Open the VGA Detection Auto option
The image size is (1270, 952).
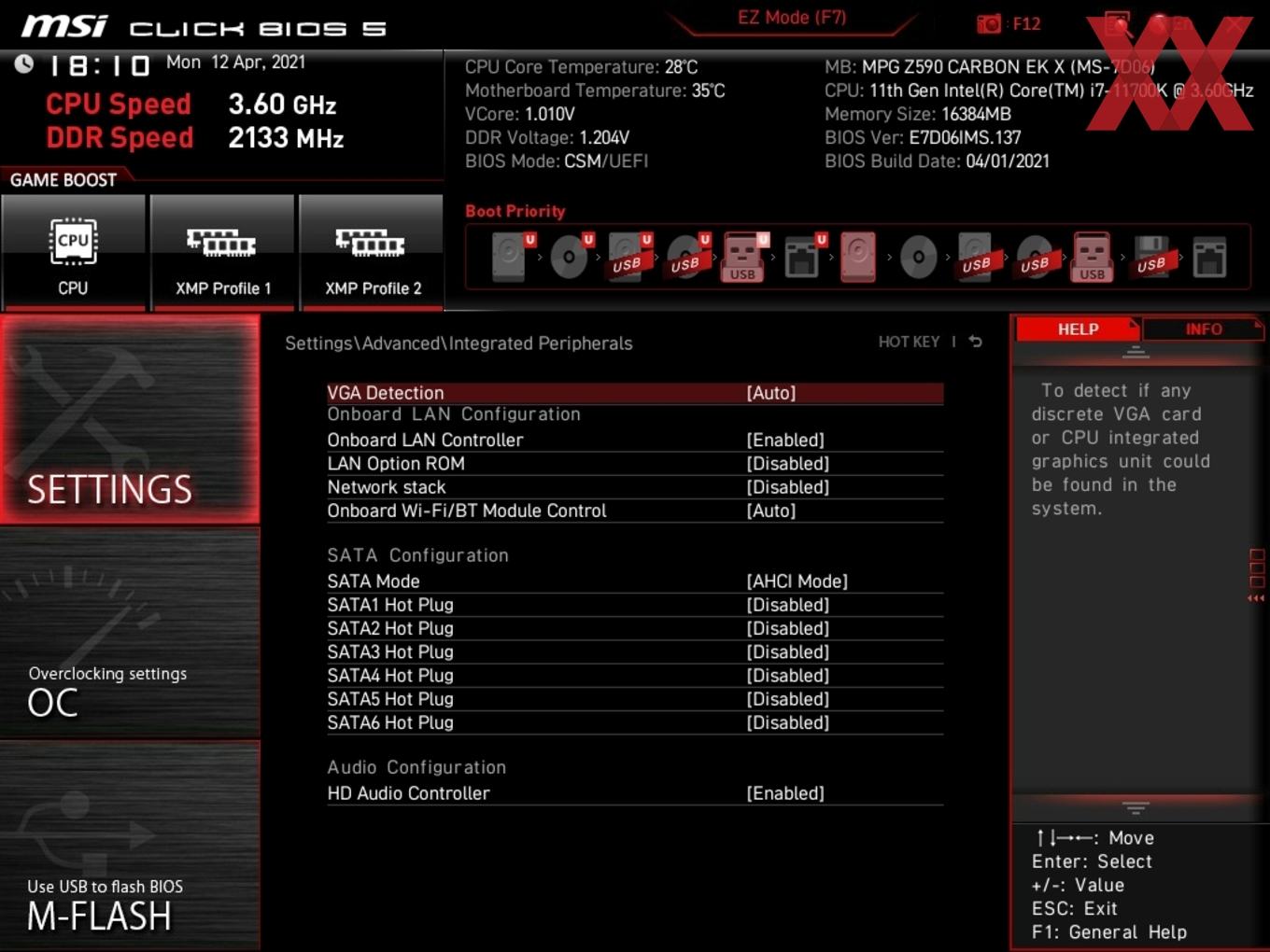coord(771,393)
